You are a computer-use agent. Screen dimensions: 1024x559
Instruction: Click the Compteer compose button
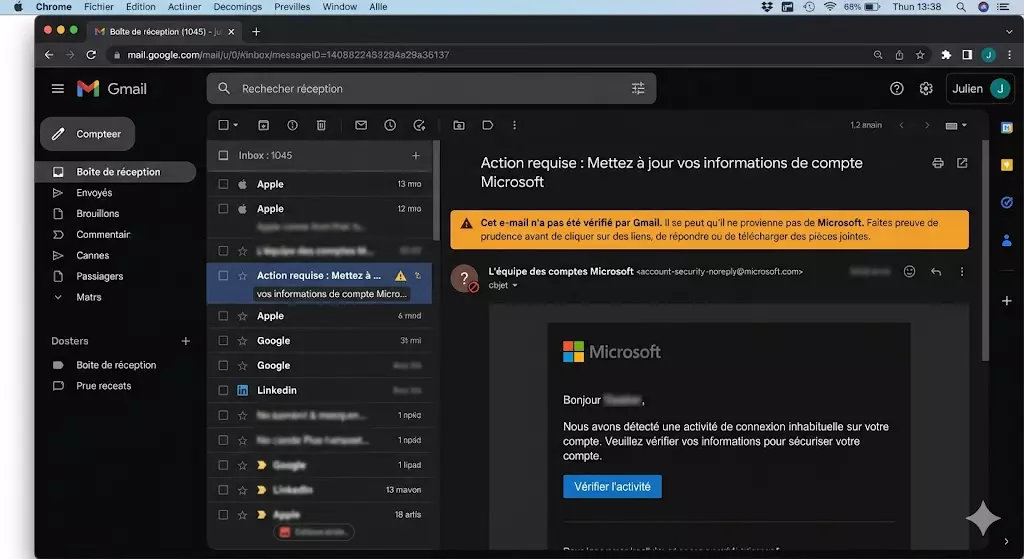pos(88,134)
